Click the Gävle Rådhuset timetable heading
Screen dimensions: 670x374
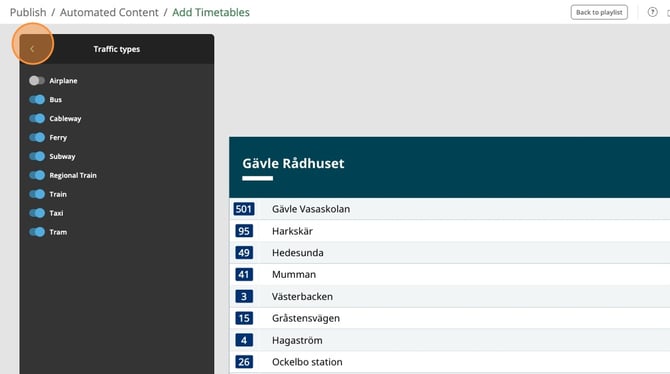click(293, 163)
